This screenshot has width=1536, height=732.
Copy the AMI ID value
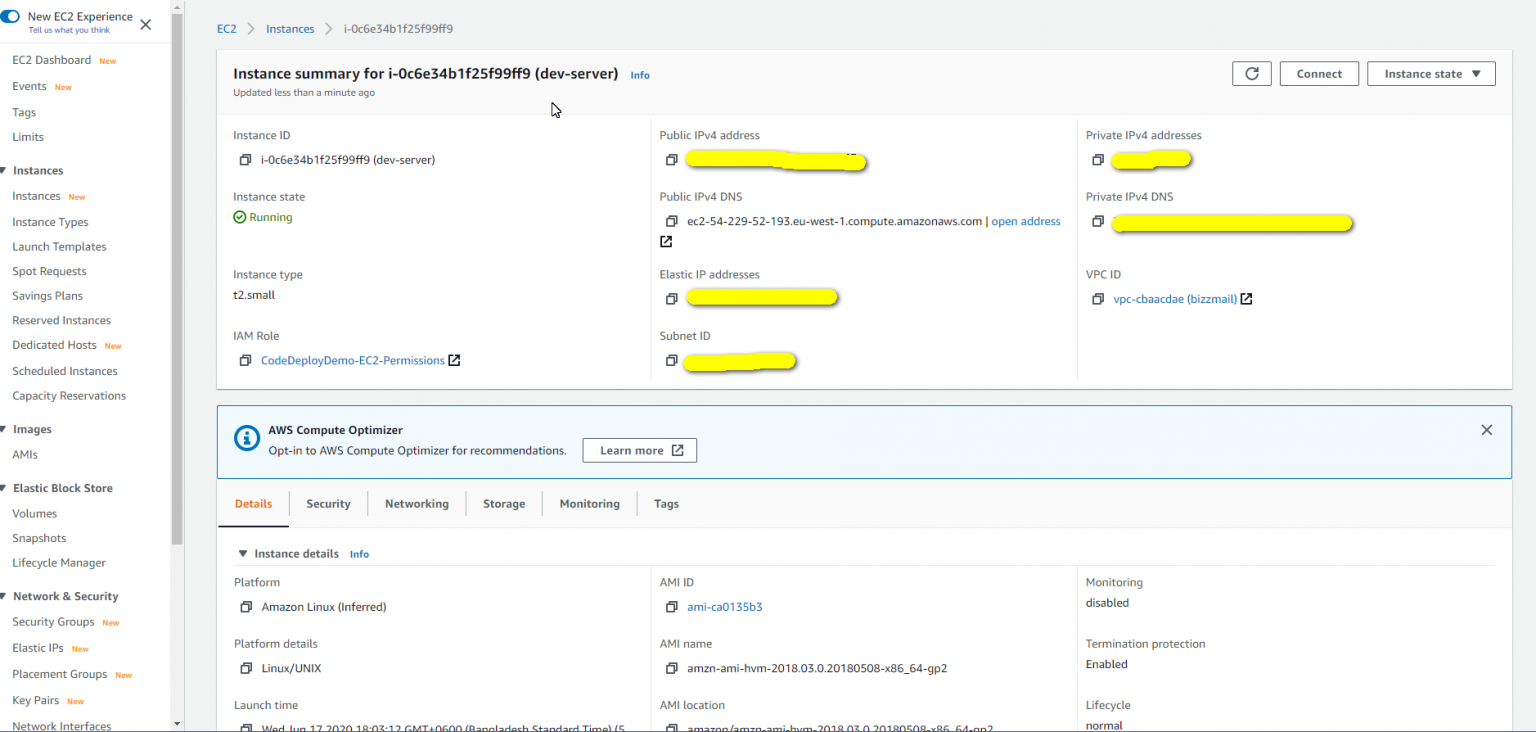coord(671,607)
